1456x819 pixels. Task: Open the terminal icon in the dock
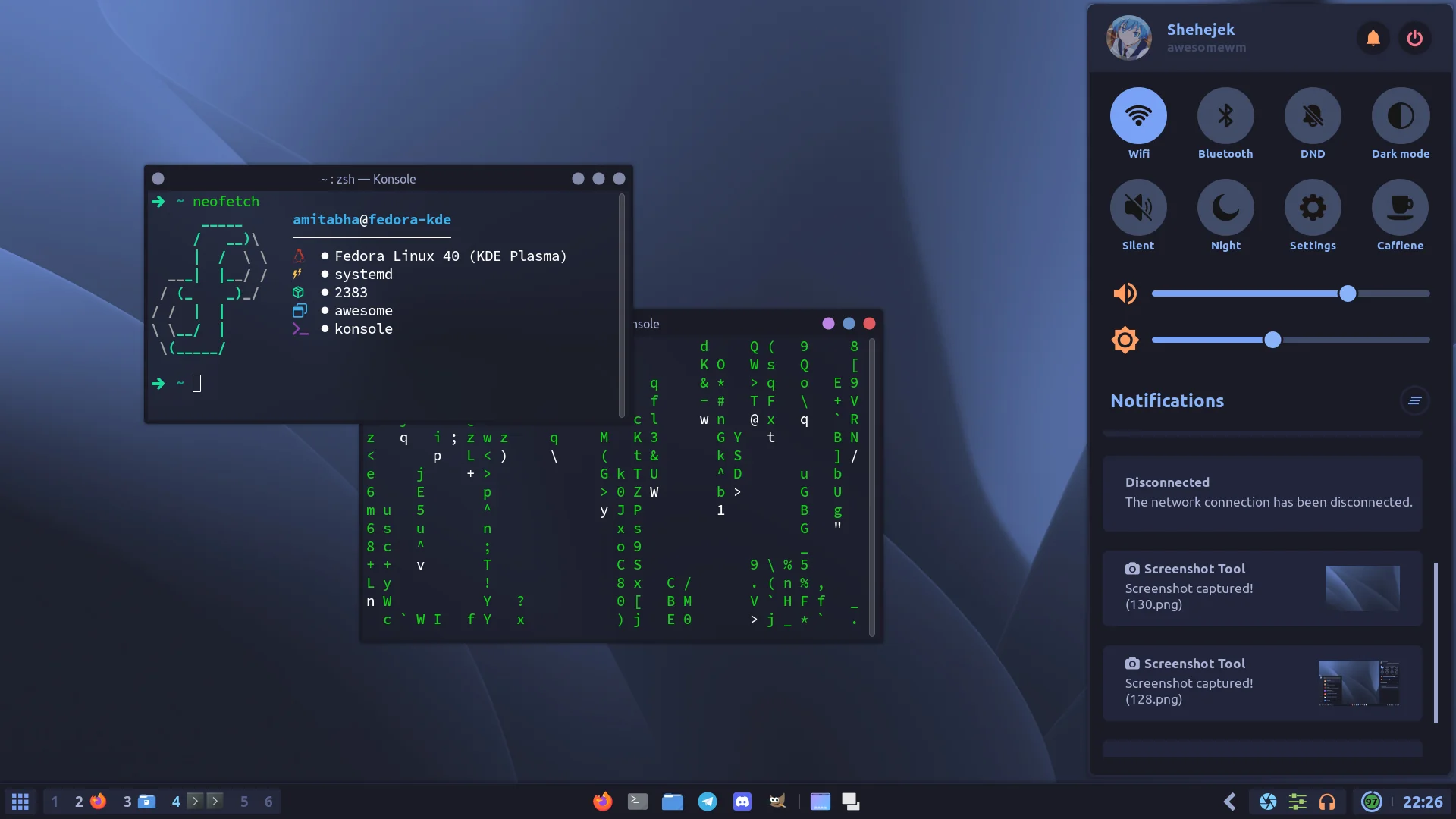tap(637, 801)
